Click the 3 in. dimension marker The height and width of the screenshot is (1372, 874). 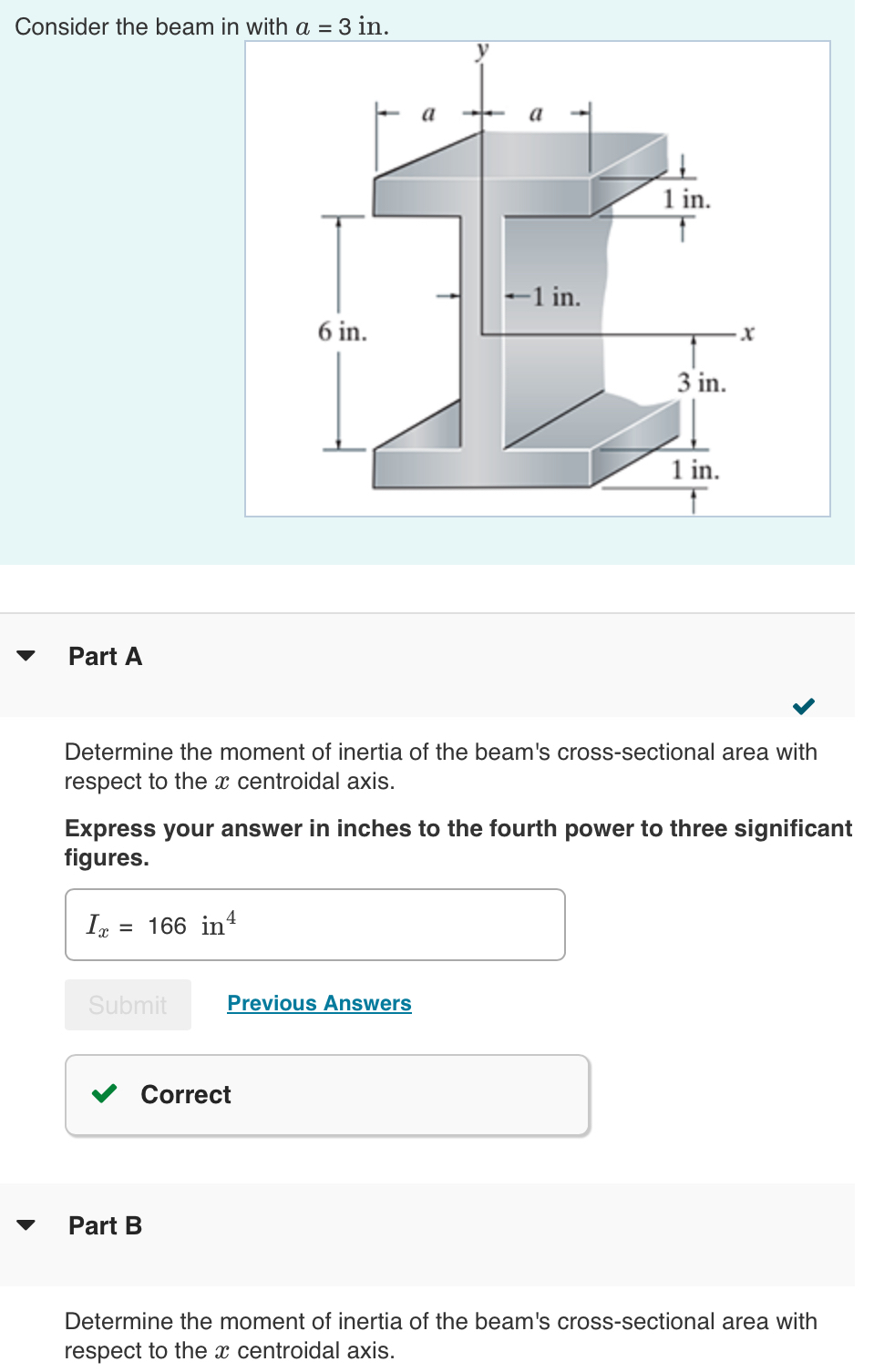click(701, 383)
